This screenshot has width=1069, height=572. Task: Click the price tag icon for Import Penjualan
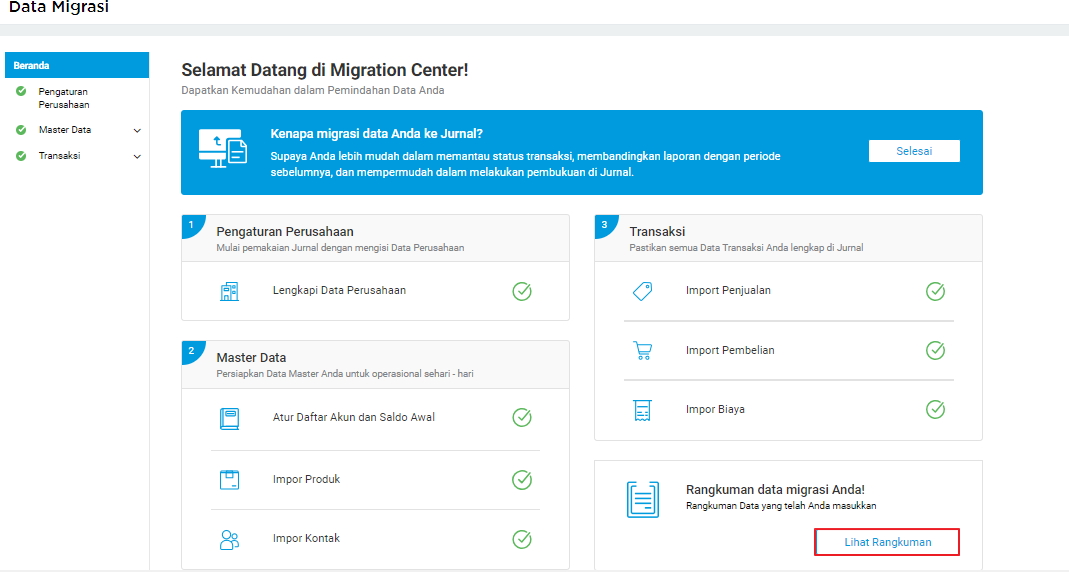click(x=642, y=291)
